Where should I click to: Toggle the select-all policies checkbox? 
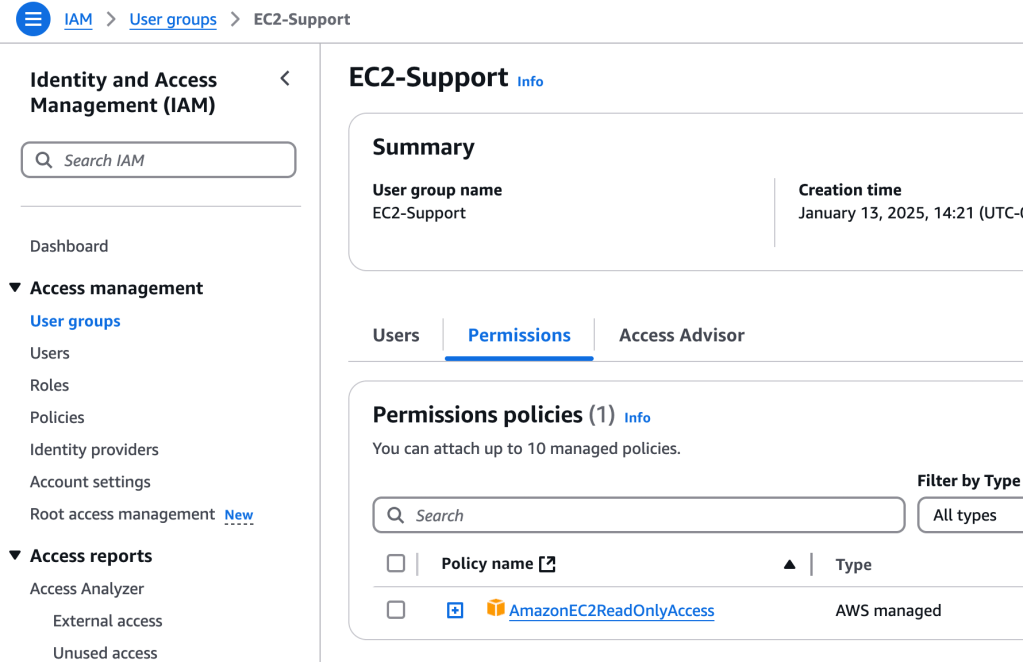(x=396, y=564)
